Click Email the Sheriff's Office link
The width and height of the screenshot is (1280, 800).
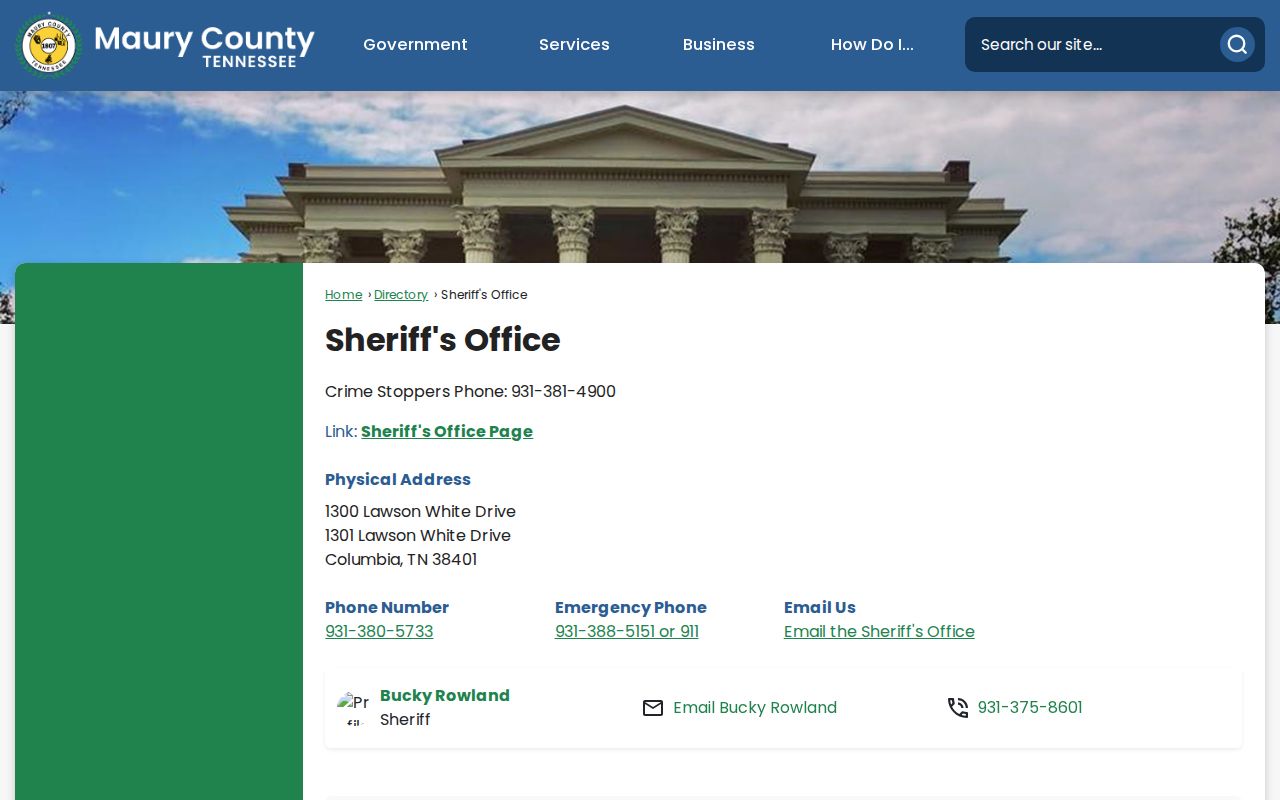879,632
